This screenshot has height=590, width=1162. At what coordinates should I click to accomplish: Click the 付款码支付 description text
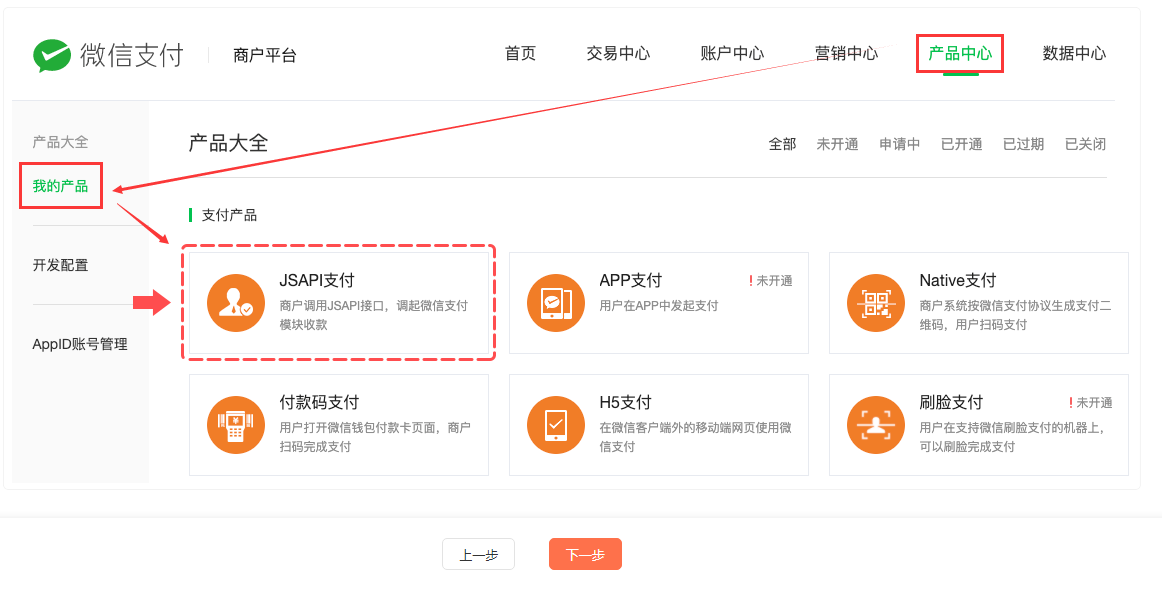pyautogui.click(x=375, y=437)
